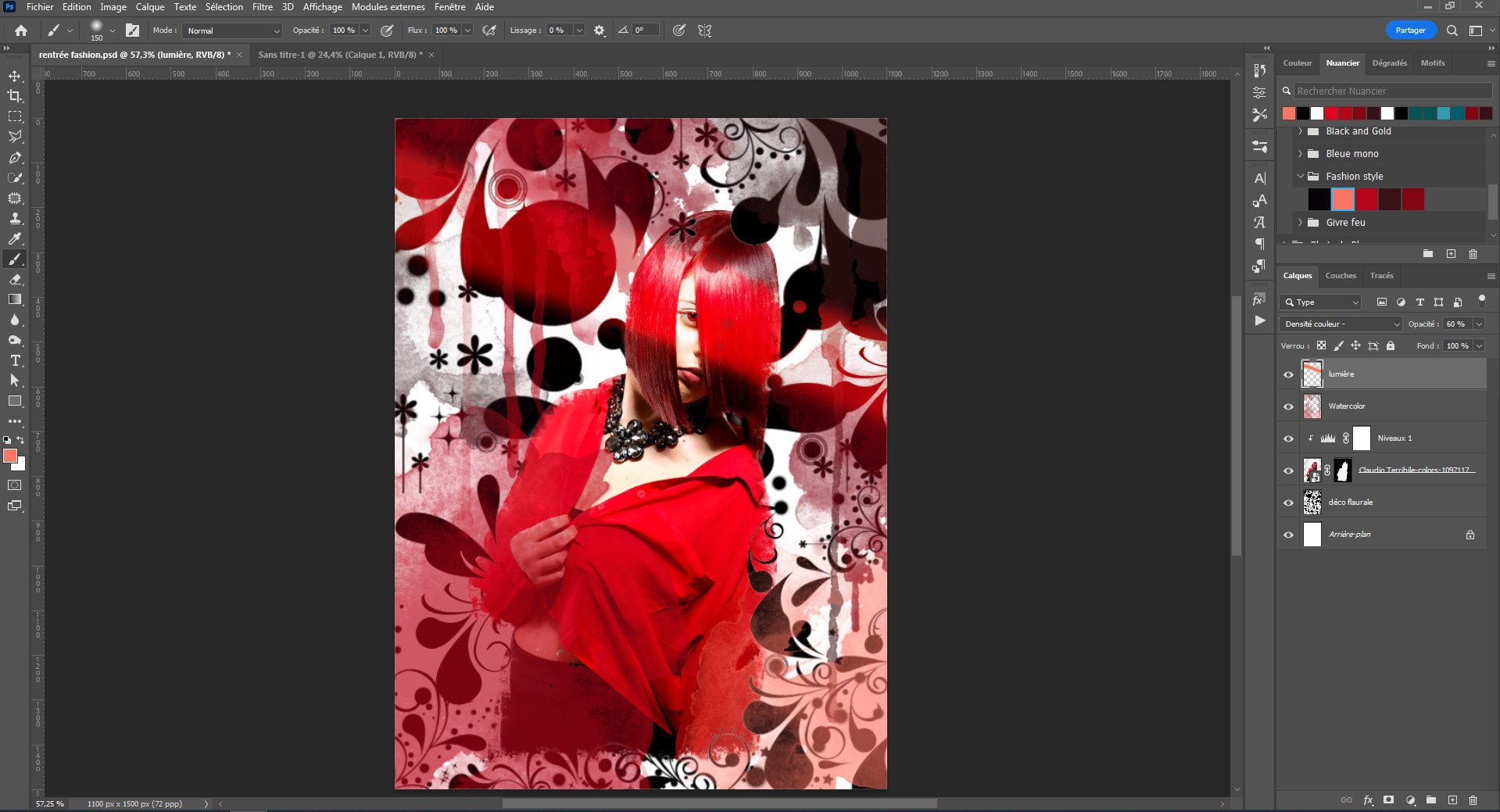1500x812 pixels.
Task: Select the Polygonal Lasso tool
Action: [x=15, y=137]
